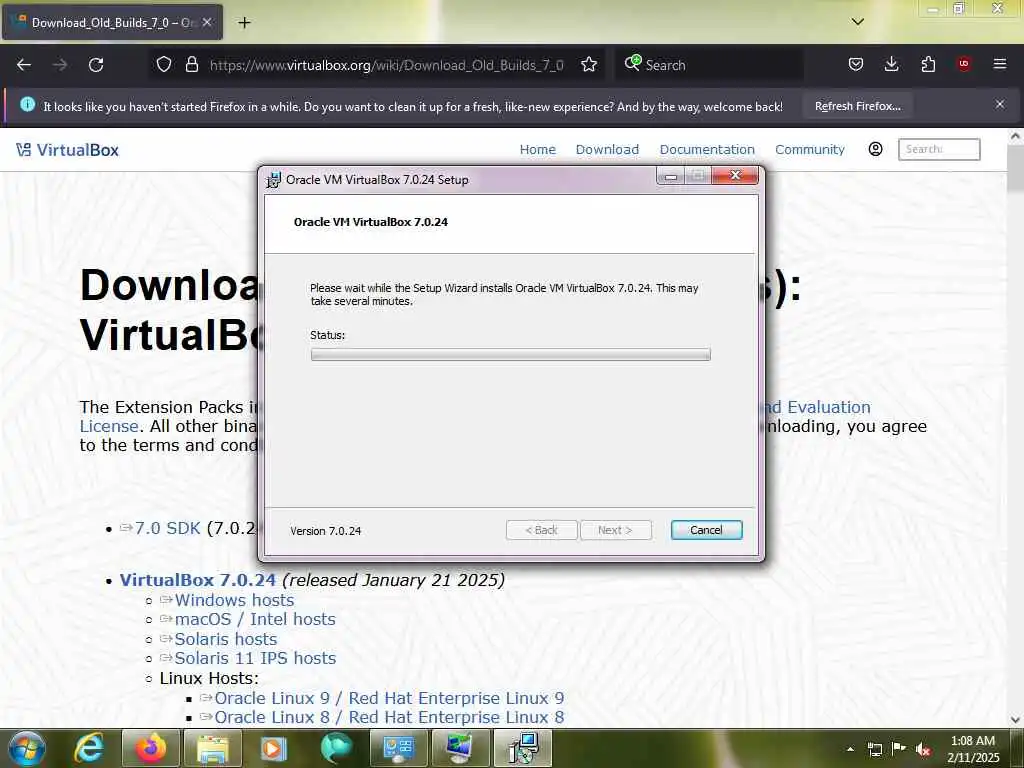Click the disabled Next button in Setup

[x=615, y=530]
